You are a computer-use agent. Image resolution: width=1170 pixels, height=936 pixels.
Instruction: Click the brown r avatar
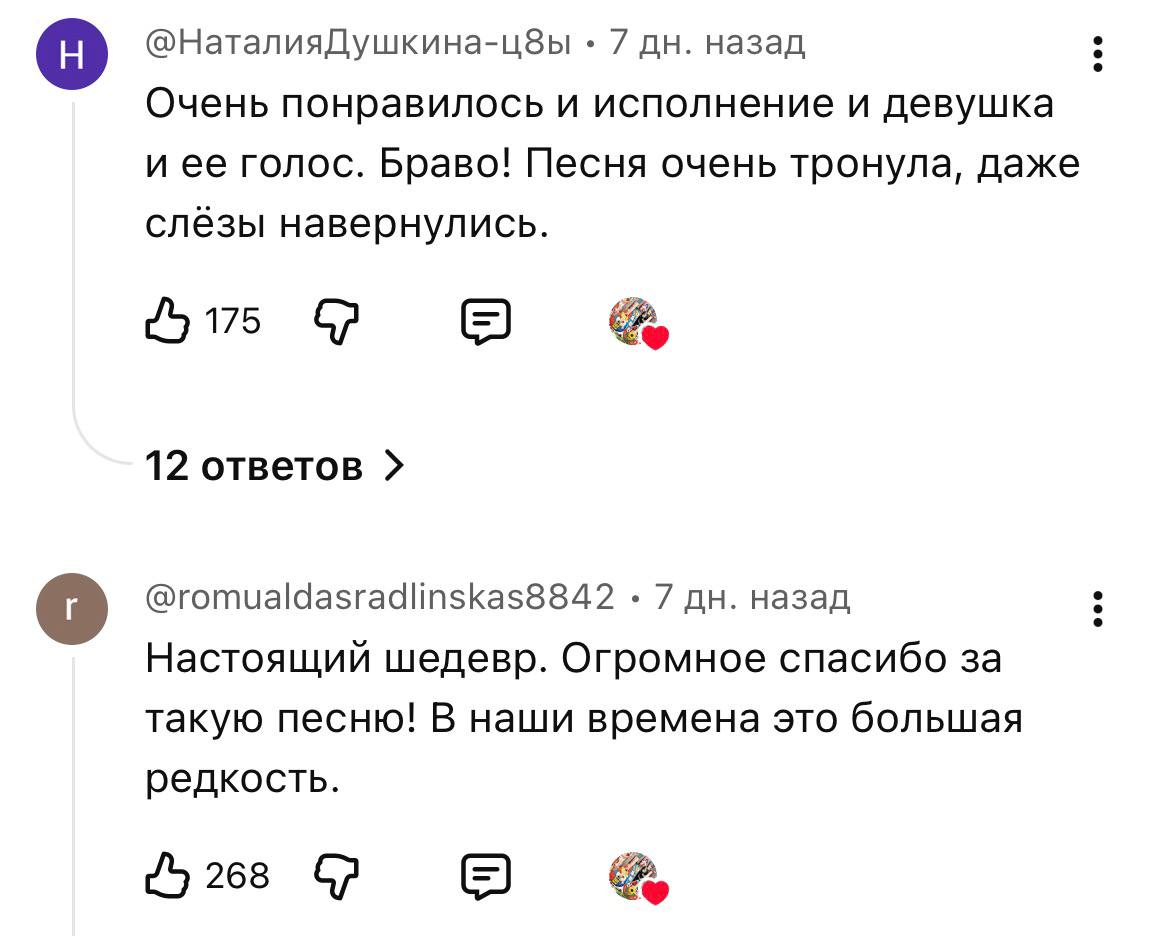click(x=71, y=609)
